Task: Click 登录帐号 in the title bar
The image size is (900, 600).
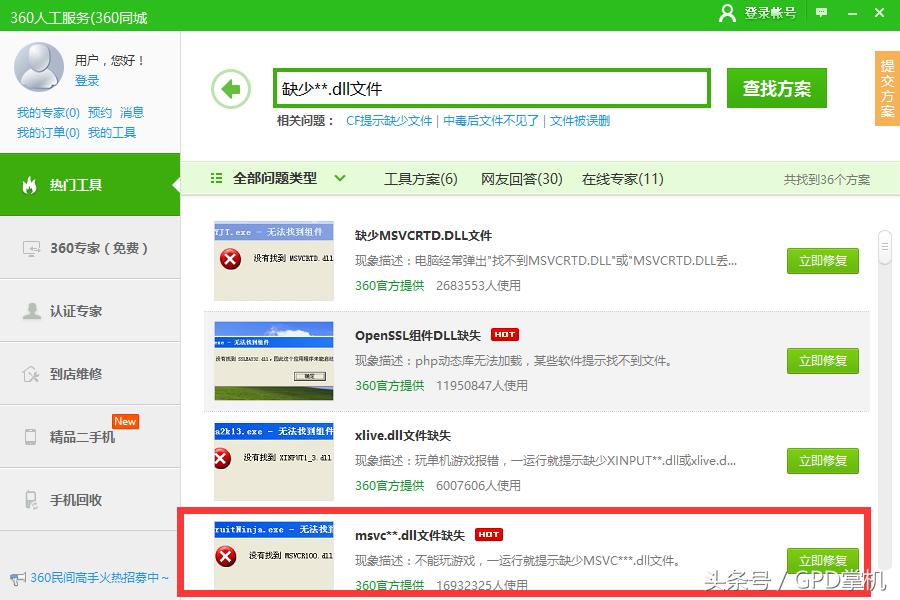Action: (770, 13)
